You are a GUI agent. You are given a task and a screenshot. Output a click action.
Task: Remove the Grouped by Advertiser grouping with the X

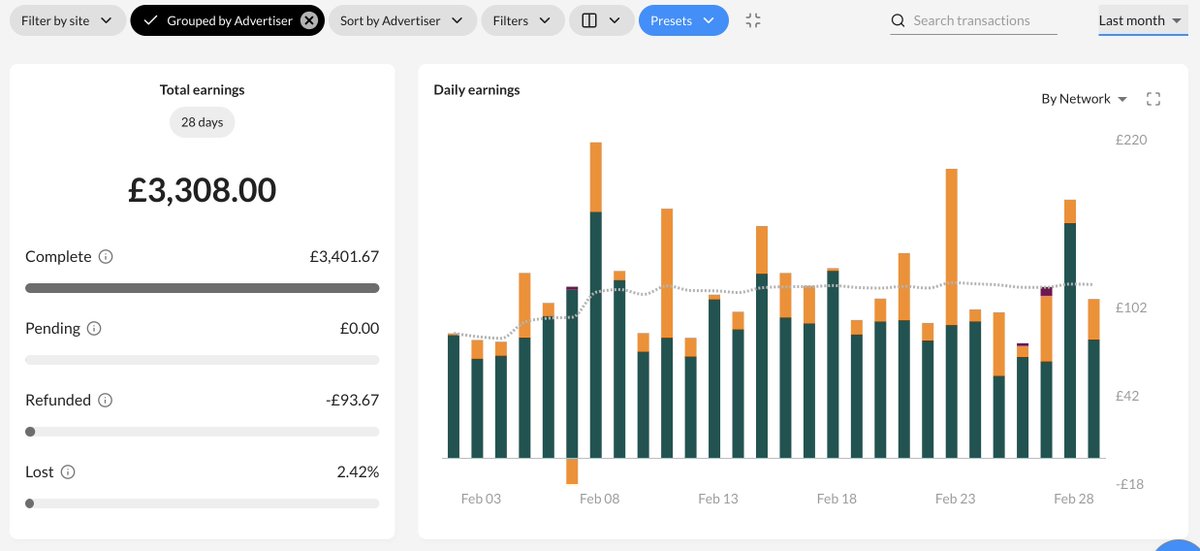coord(309,20)
